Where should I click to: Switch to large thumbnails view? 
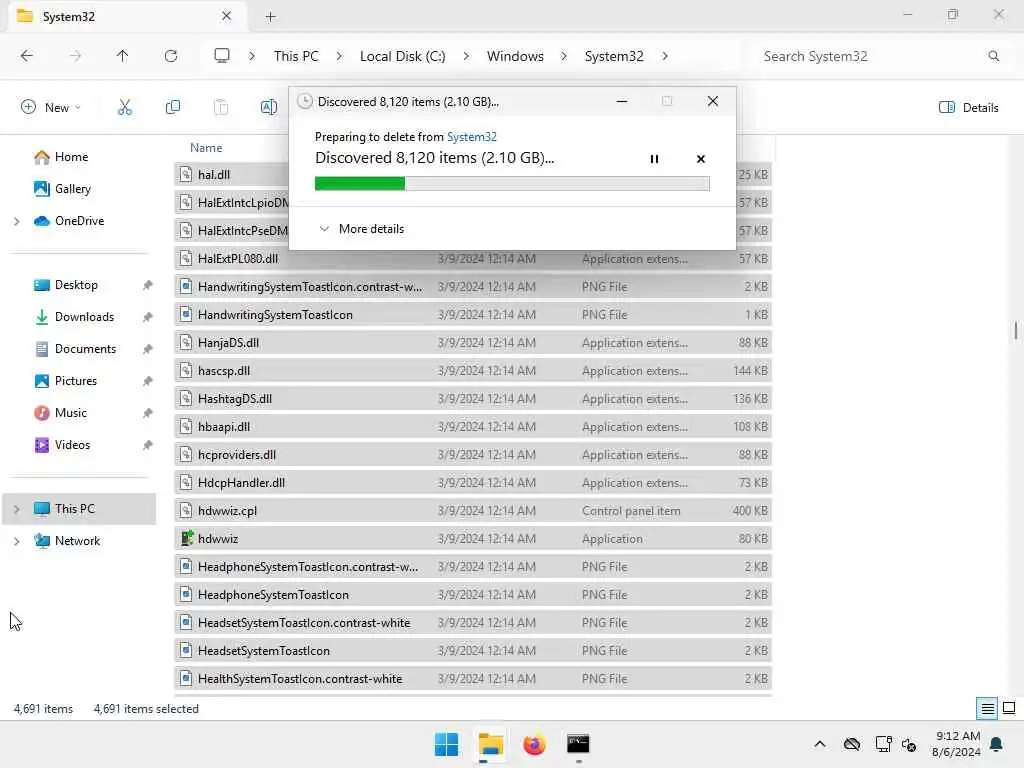[1009, 709]
